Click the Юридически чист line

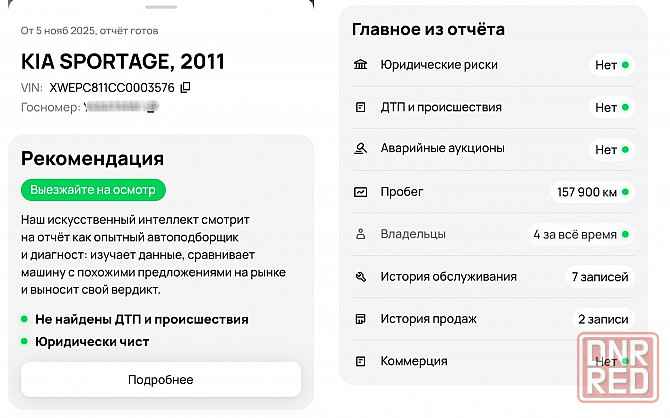tap(92, 341)
